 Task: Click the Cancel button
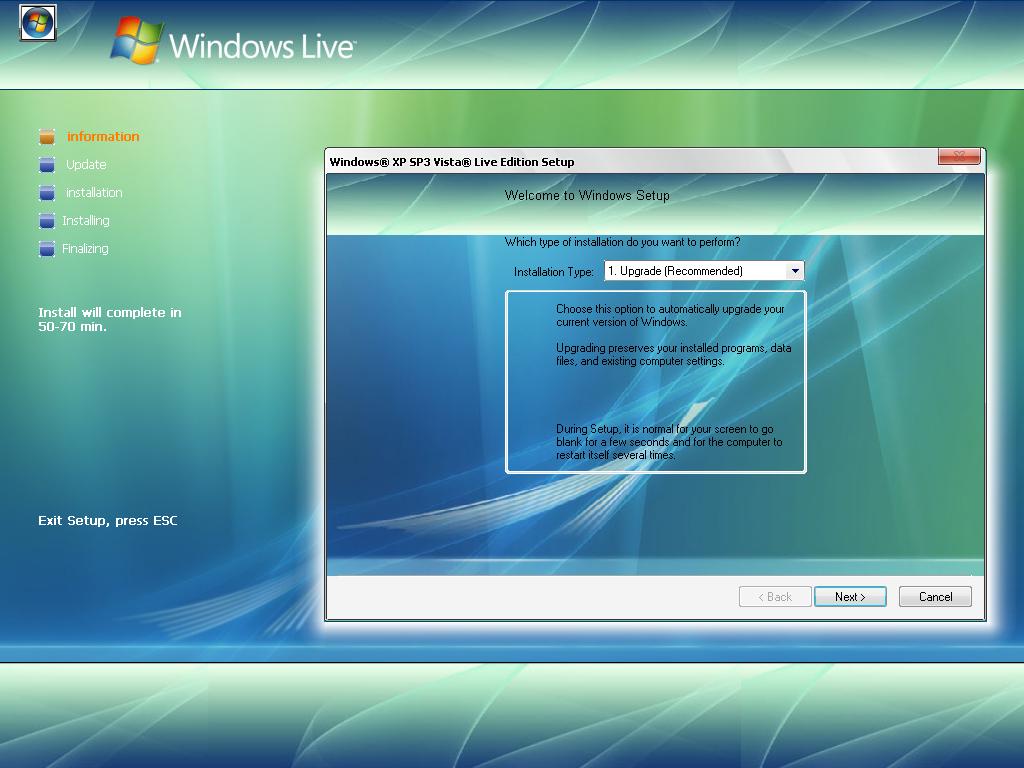coord(935,597)
